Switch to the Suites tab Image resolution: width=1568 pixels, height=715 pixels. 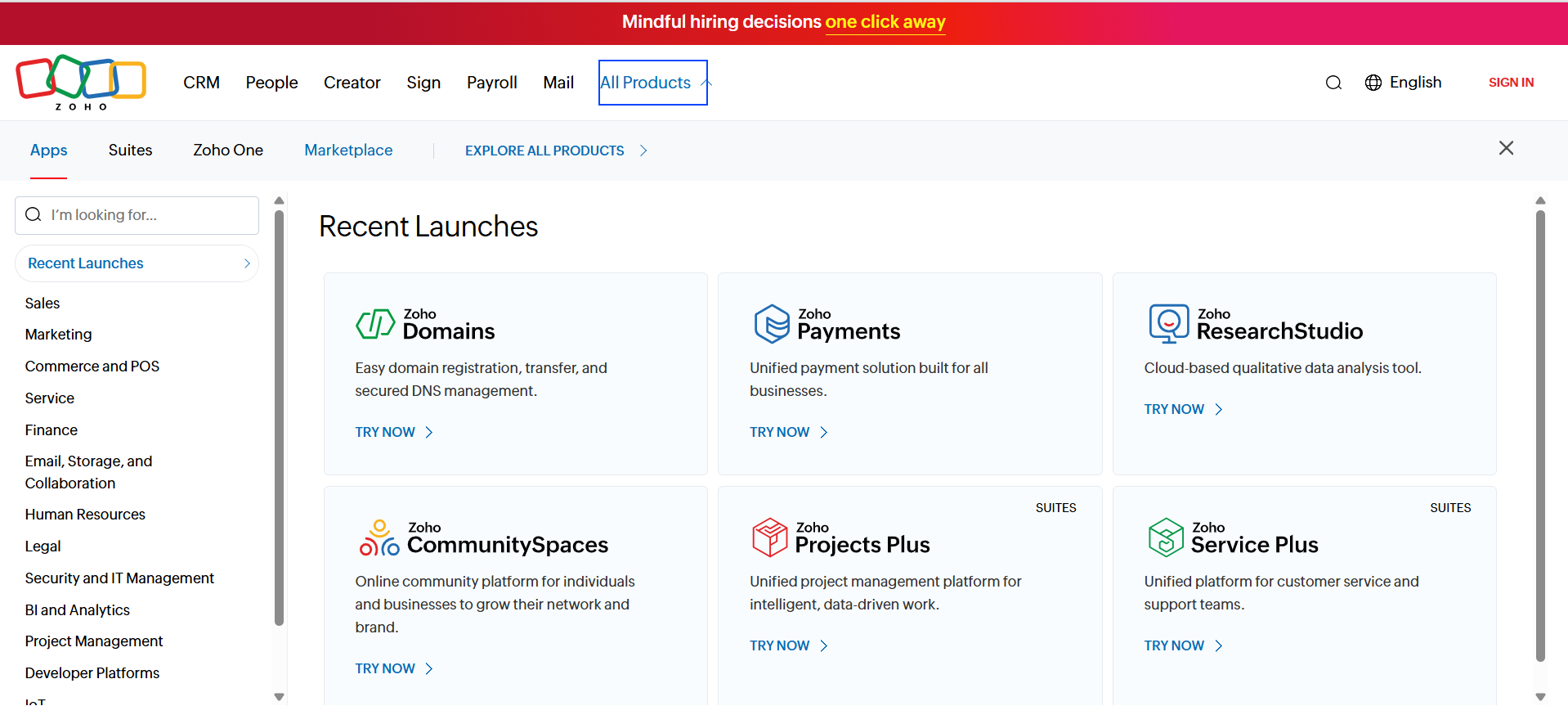pyautogui.click(x=130, y=151)
